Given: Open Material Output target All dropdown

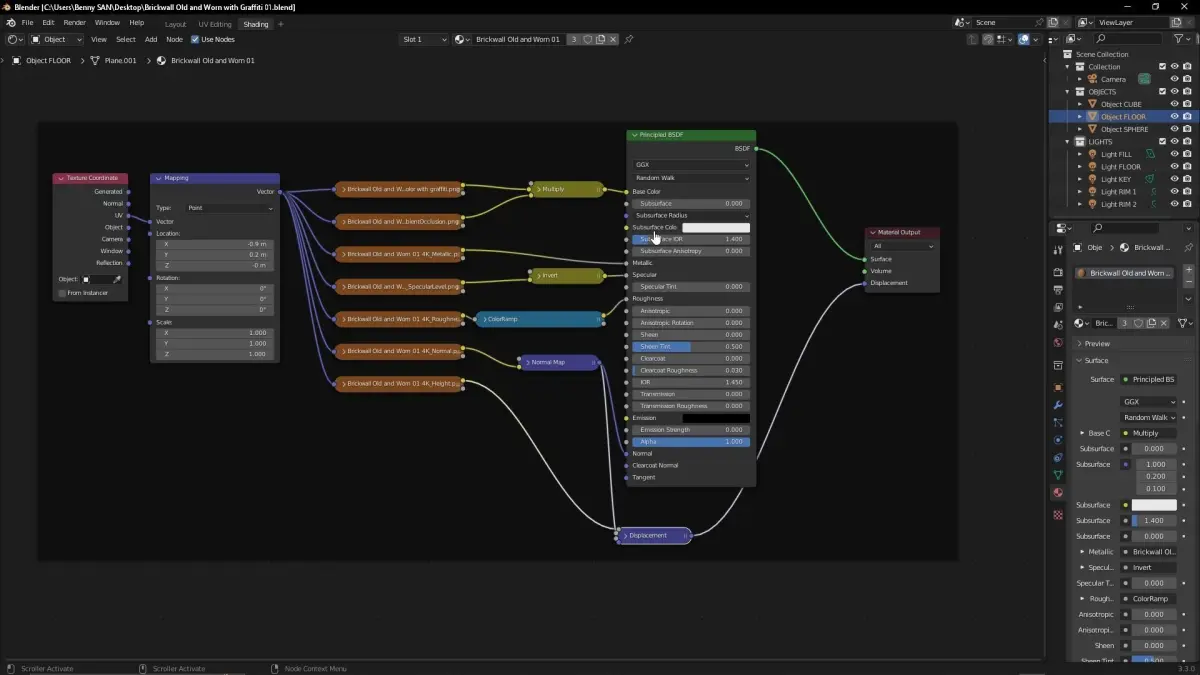Looking at the screenshot, I should (x=903, y=246).
